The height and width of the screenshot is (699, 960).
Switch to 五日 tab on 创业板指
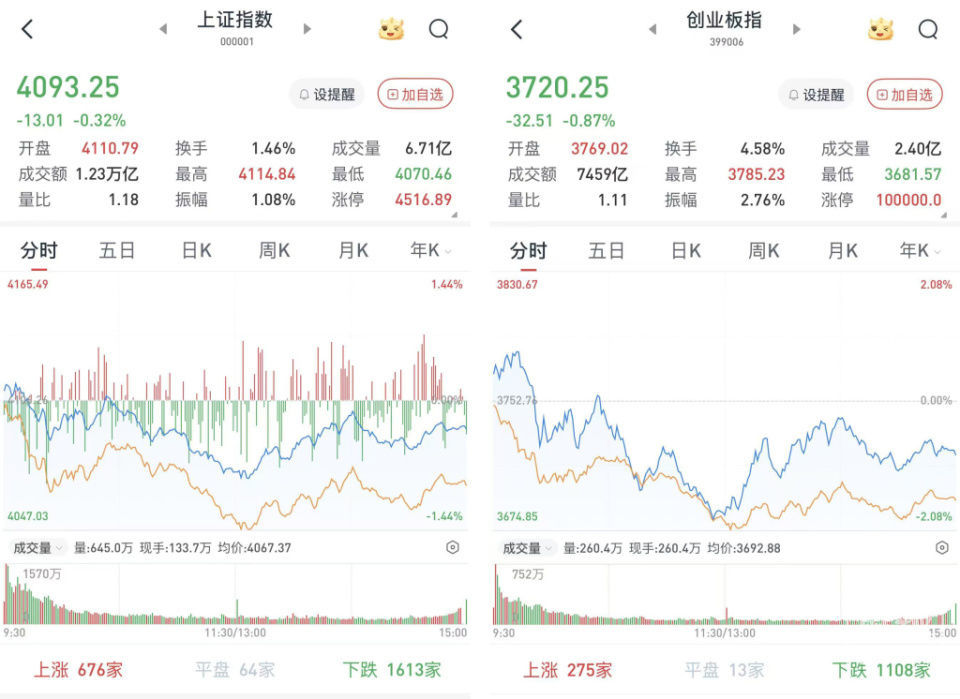pos(606,250)
